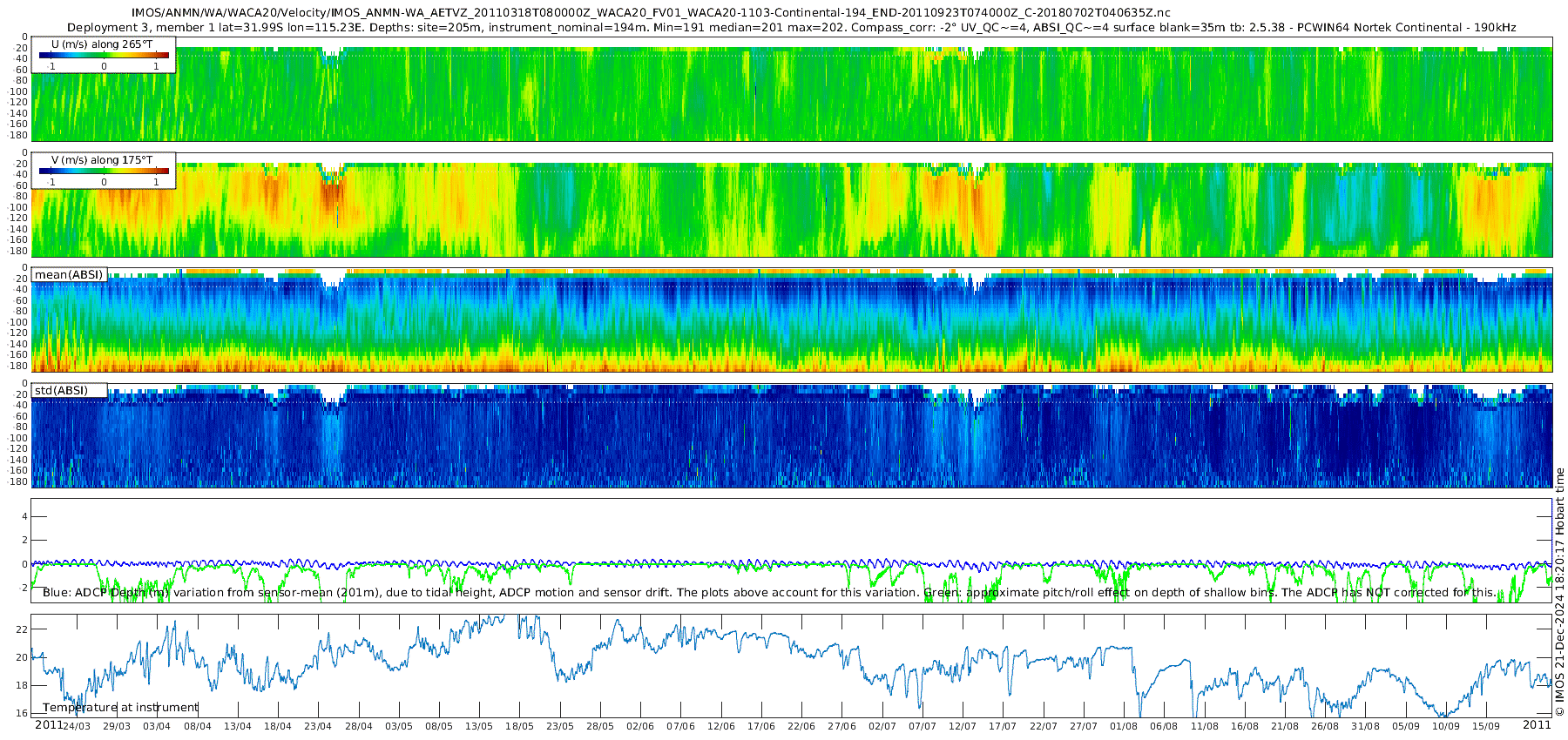This screenshot has width=1568, height=740.
Task: Click the NetCDF file path title at top
Action: [651, 13]
